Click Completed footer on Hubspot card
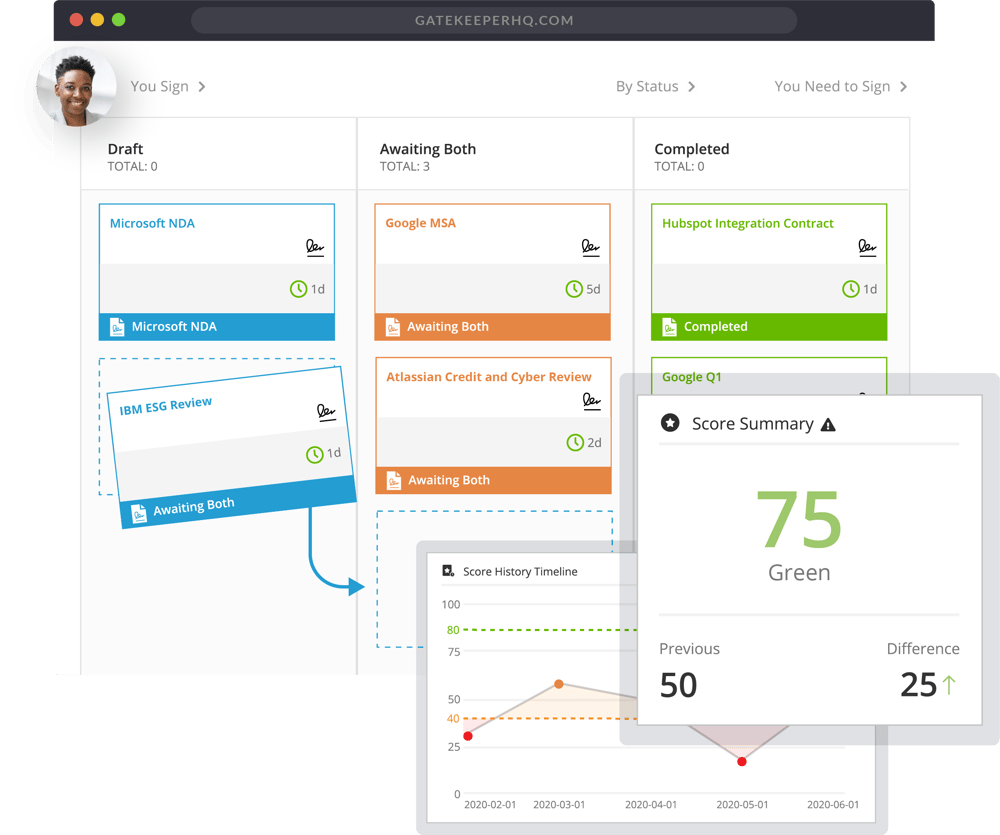 coord(769,327)
